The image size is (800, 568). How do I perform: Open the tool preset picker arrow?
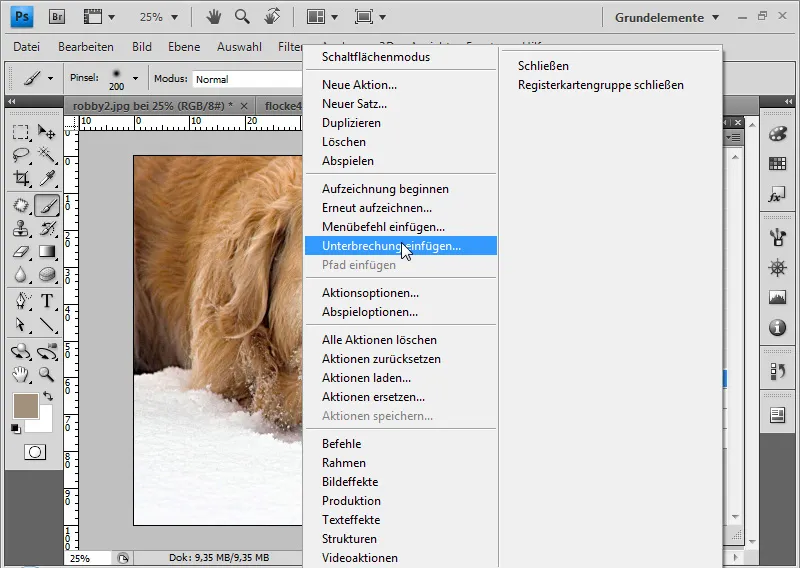click(x=50, y=79)
